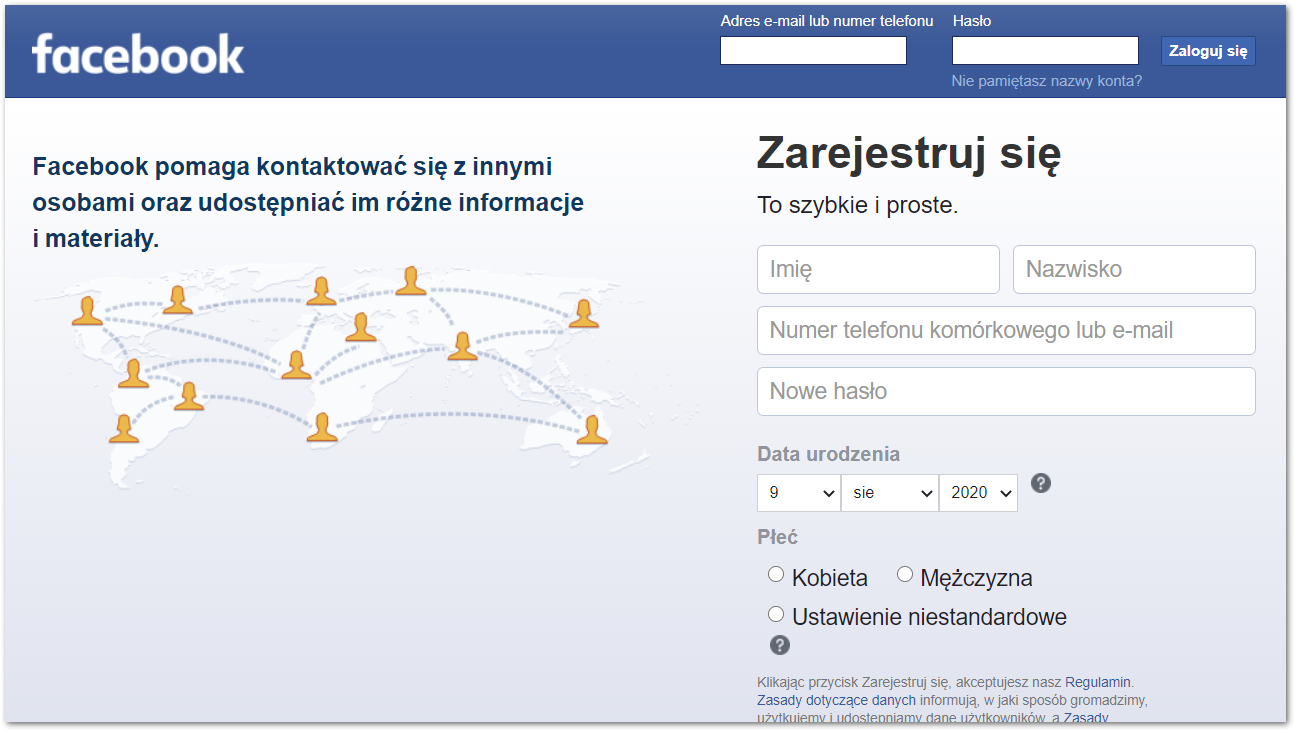Click the 'To szybkie i proste.' text
Viewport: 1295px width, 731px height.
(858, 207)
